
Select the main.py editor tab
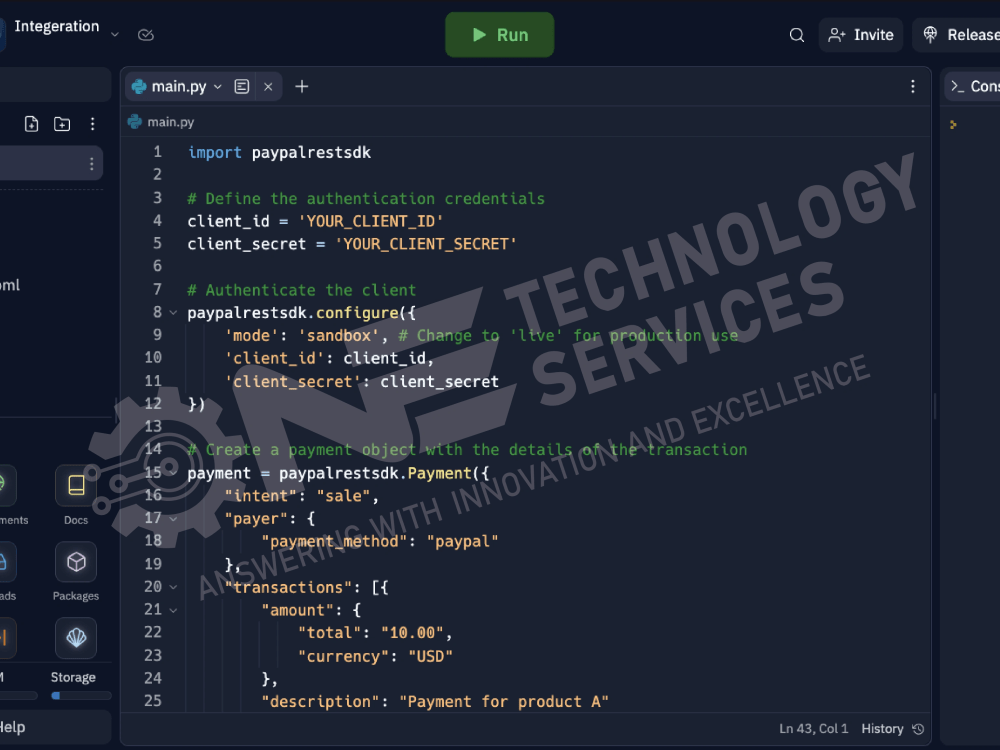[175, 86]
